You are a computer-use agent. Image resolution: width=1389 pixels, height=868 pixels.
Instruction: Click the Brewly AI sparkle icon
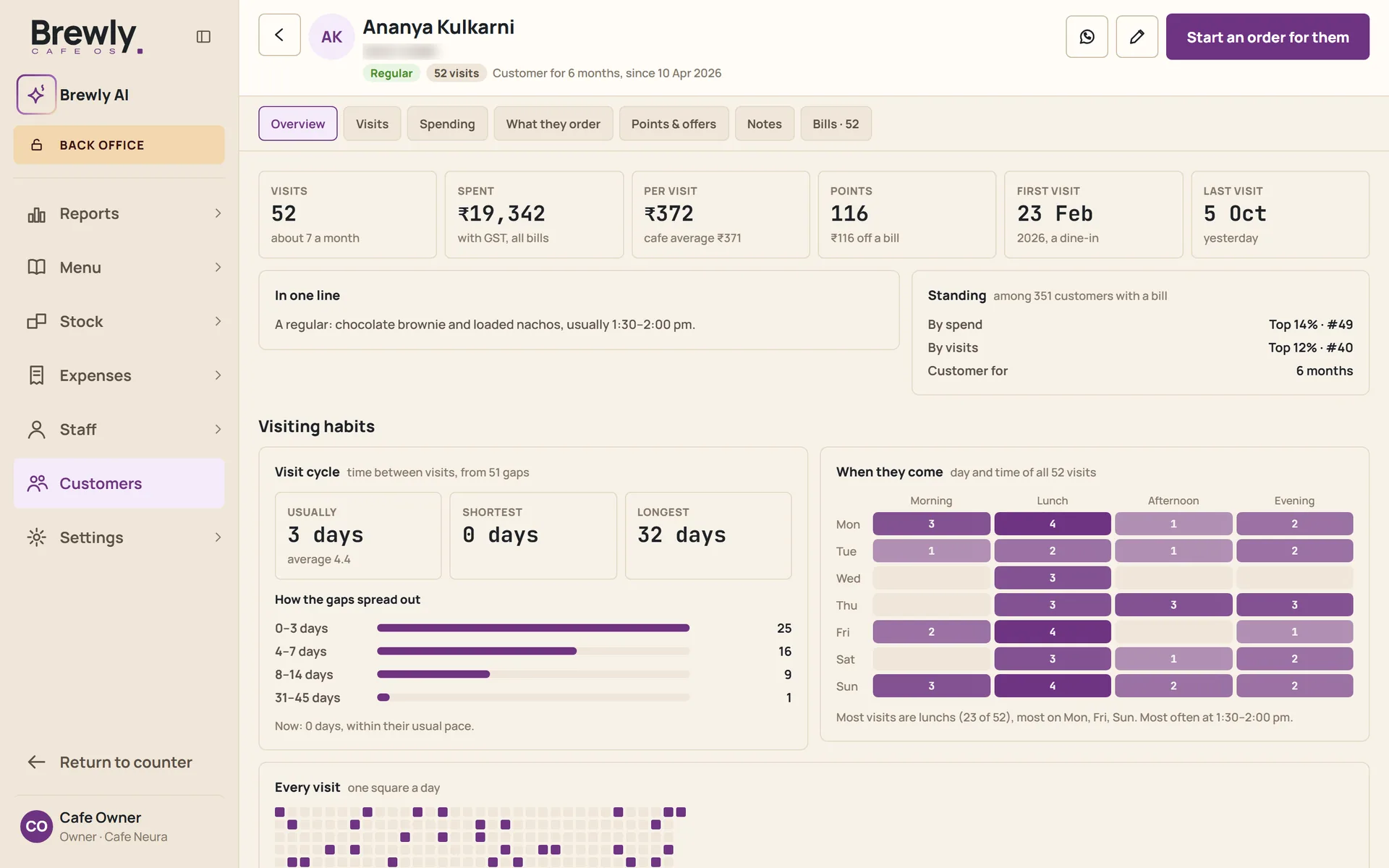(x=36, y=95)
